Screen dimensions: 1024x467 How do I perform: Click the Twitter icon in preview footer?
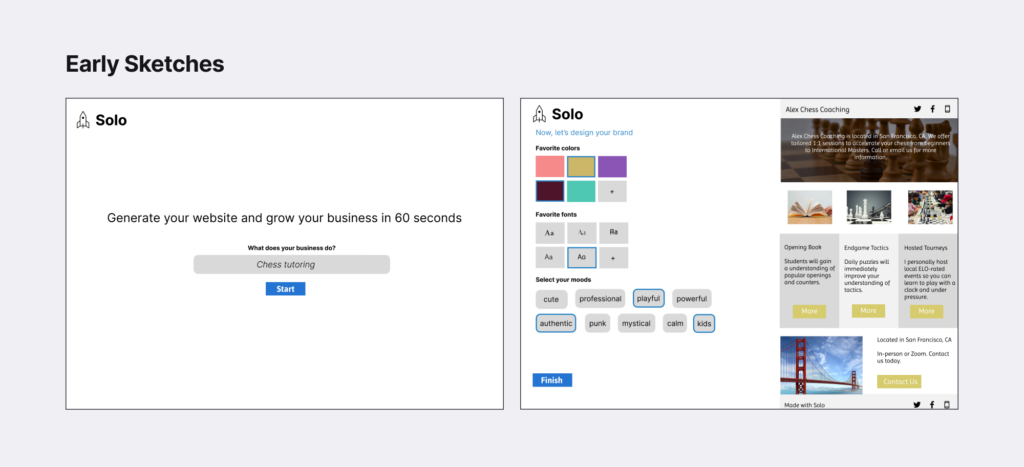917,404
